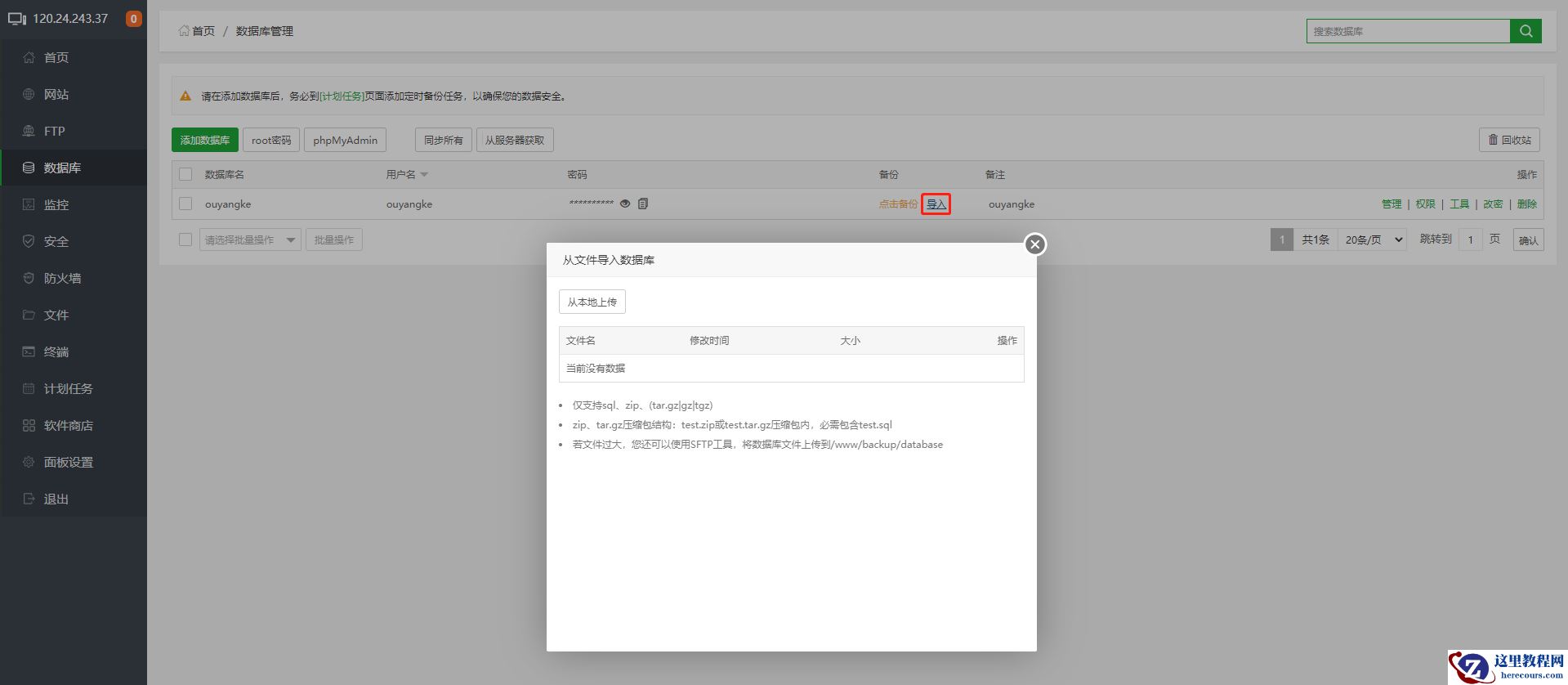Follow the [计划任务] link in notice
Image resolution: width=1568 pixels, height=685 pixels.
[342, 96]
